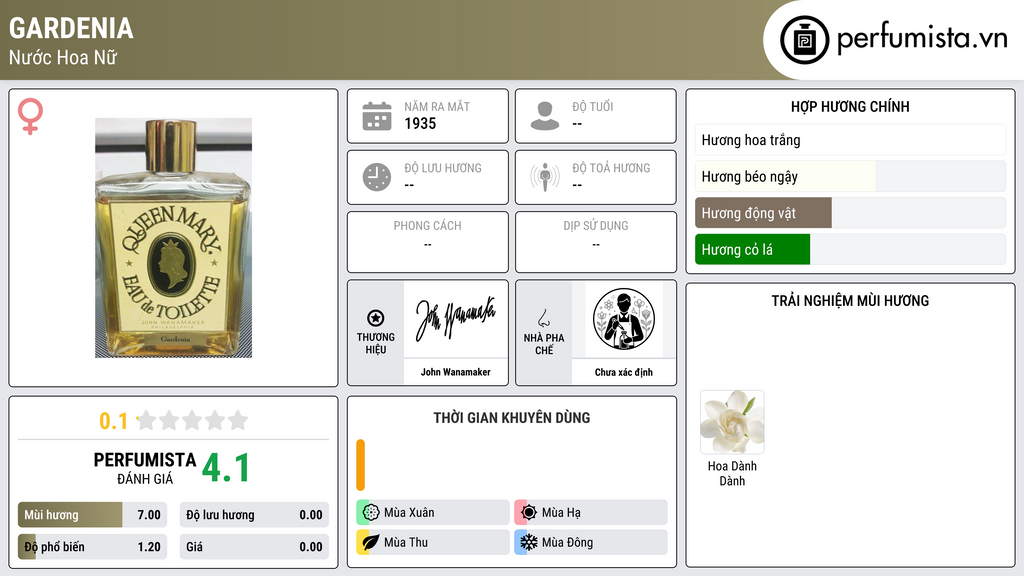Click the clock icon for Độ lưu hương
Image resolution: width=1024 pixels, height=576 pixels.
(x=377, y=177)
